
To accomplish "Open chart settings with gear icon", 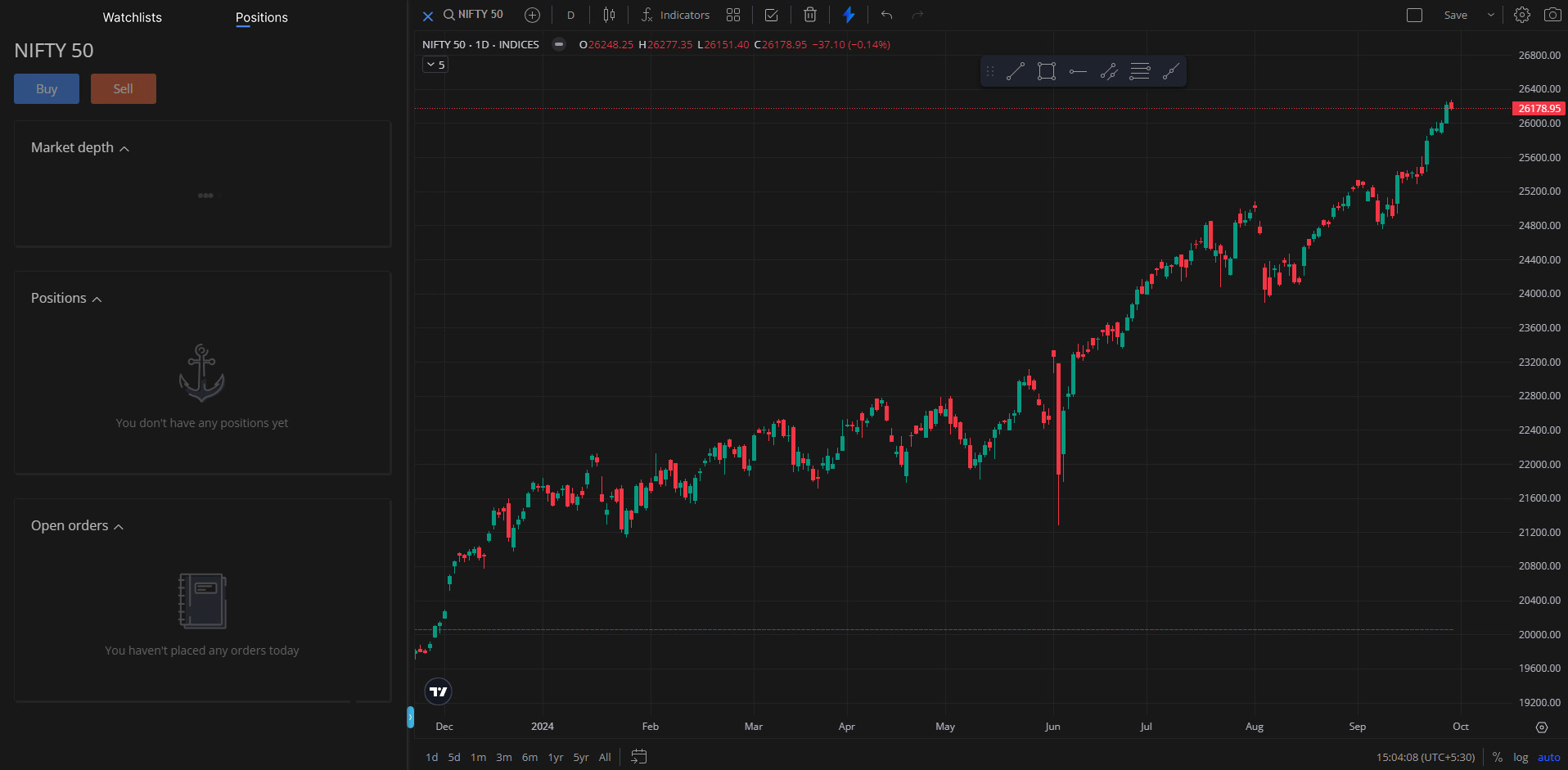I will click(1522, 15).
